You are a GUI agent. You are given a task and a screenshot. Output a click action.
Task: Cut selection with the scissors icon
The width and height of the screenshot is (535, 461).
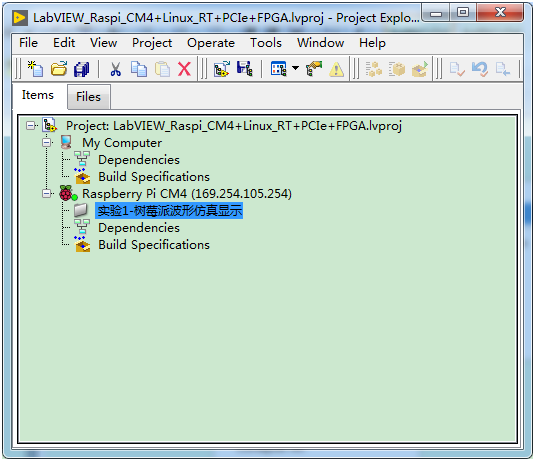coord(115,69)
